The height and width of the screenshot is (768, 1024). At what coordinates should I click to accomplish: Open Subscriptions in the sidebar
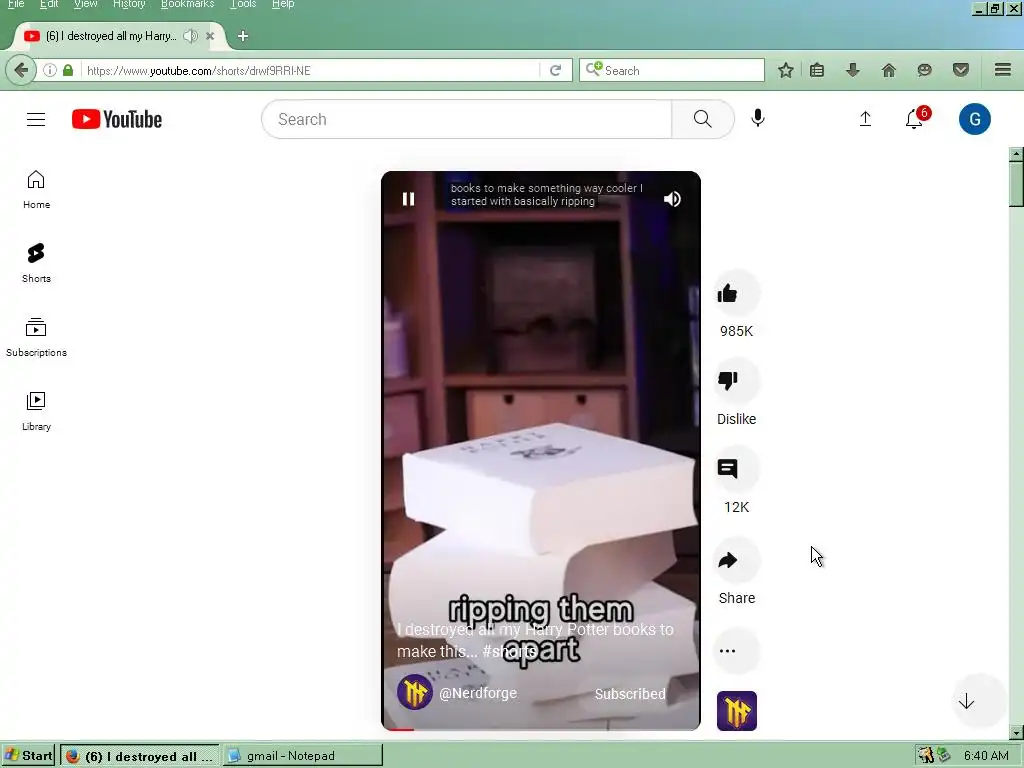36,337
